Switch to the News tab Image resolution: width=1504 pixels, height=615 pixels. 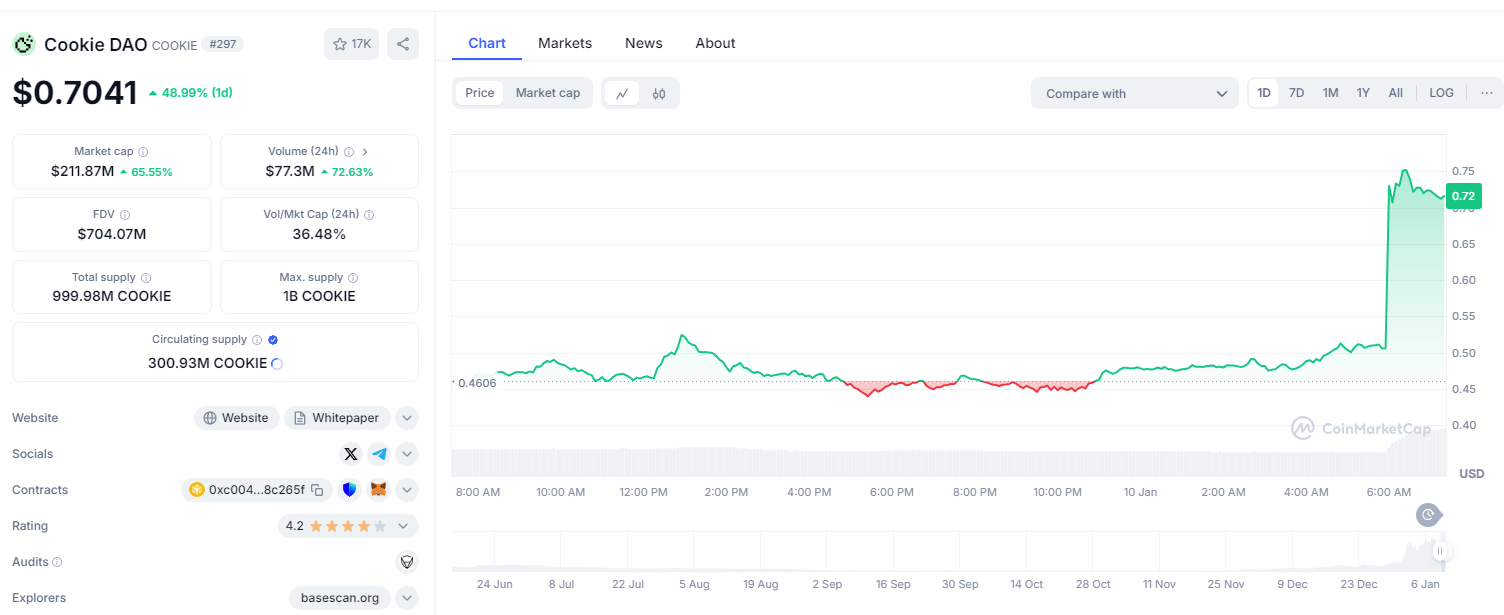[x=644, y=43]
